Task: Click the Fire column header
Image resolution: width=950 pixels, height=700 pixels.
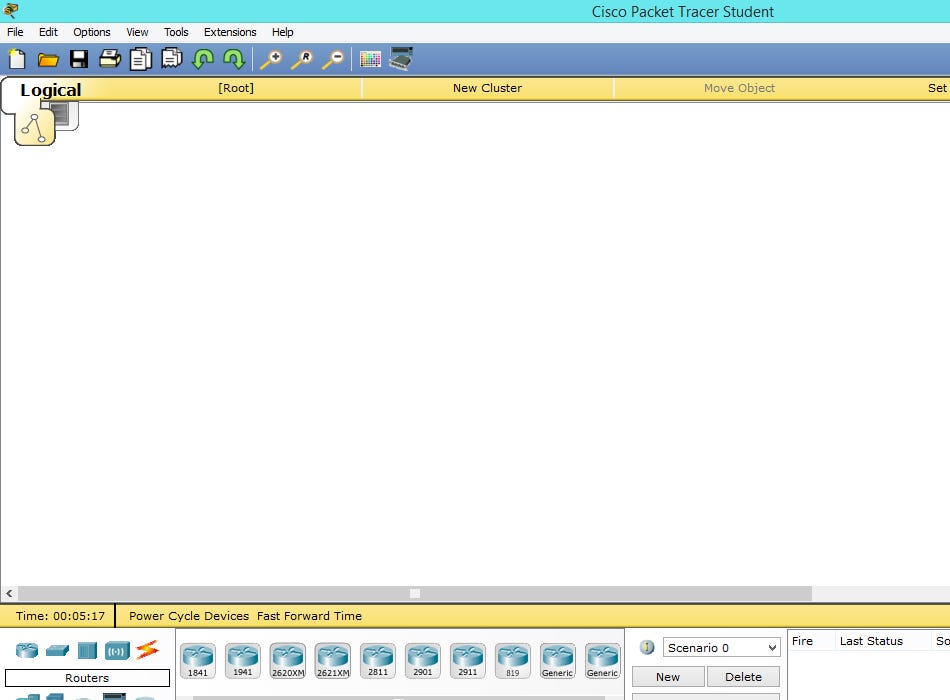Action: tap(802, 641)
